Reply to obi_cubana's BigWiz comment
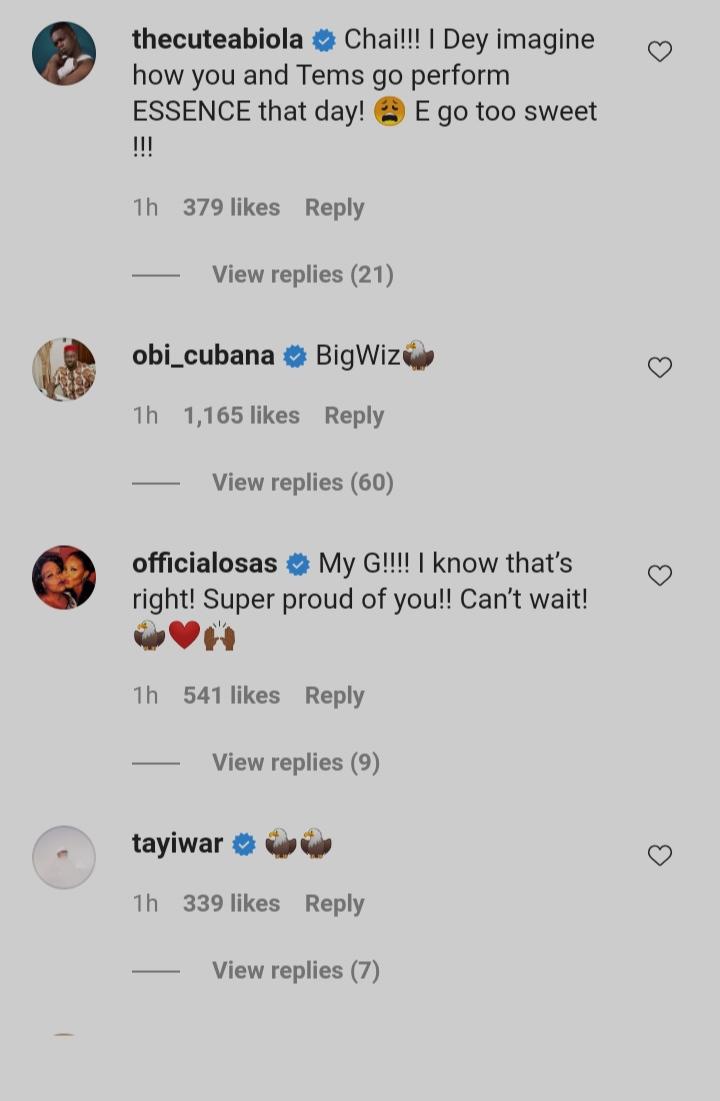This screenshot has height=1101, width=720. (x=354, y=415)
